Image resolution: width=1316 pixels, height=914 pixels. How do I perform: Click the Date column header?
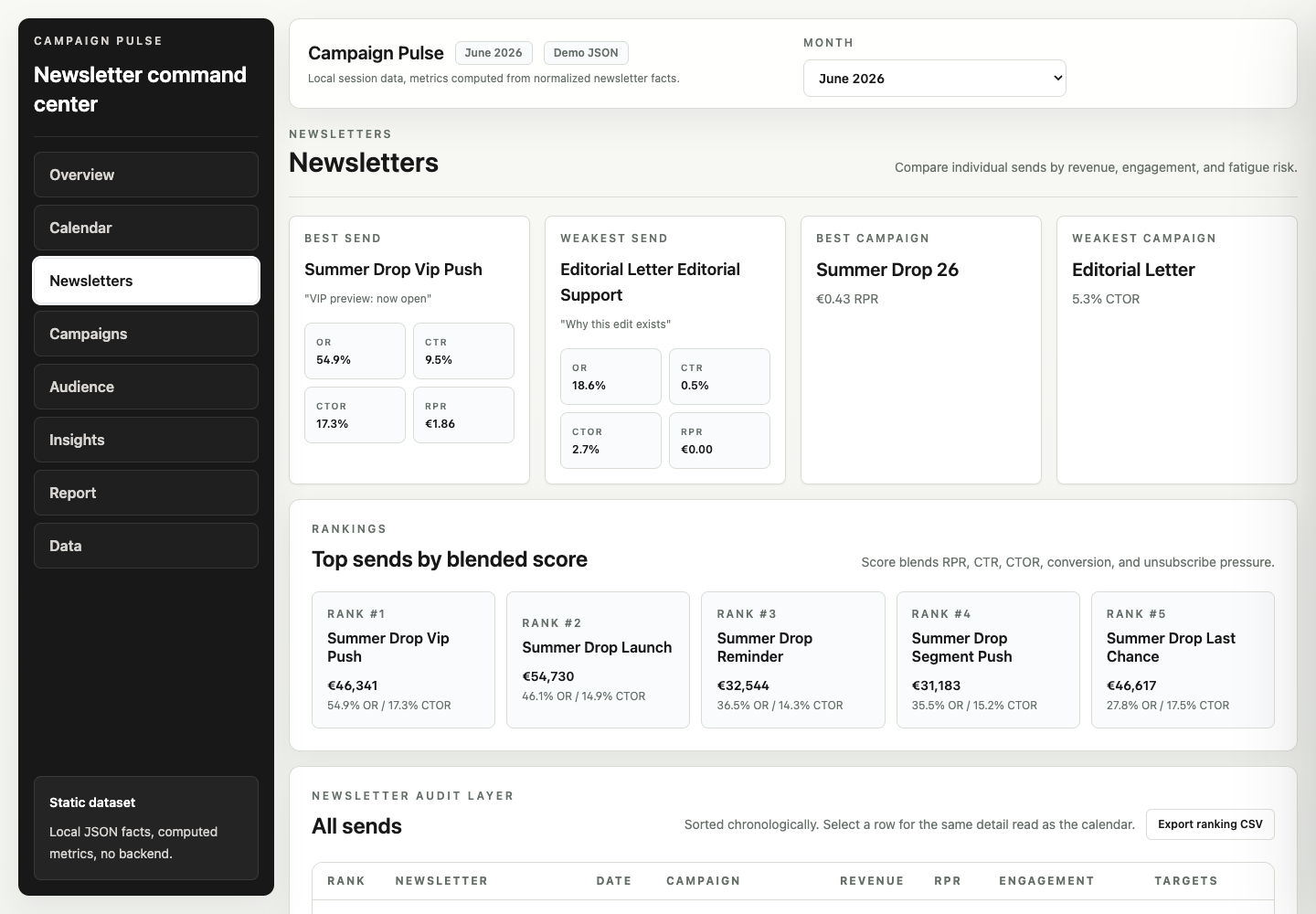(614, 881)
